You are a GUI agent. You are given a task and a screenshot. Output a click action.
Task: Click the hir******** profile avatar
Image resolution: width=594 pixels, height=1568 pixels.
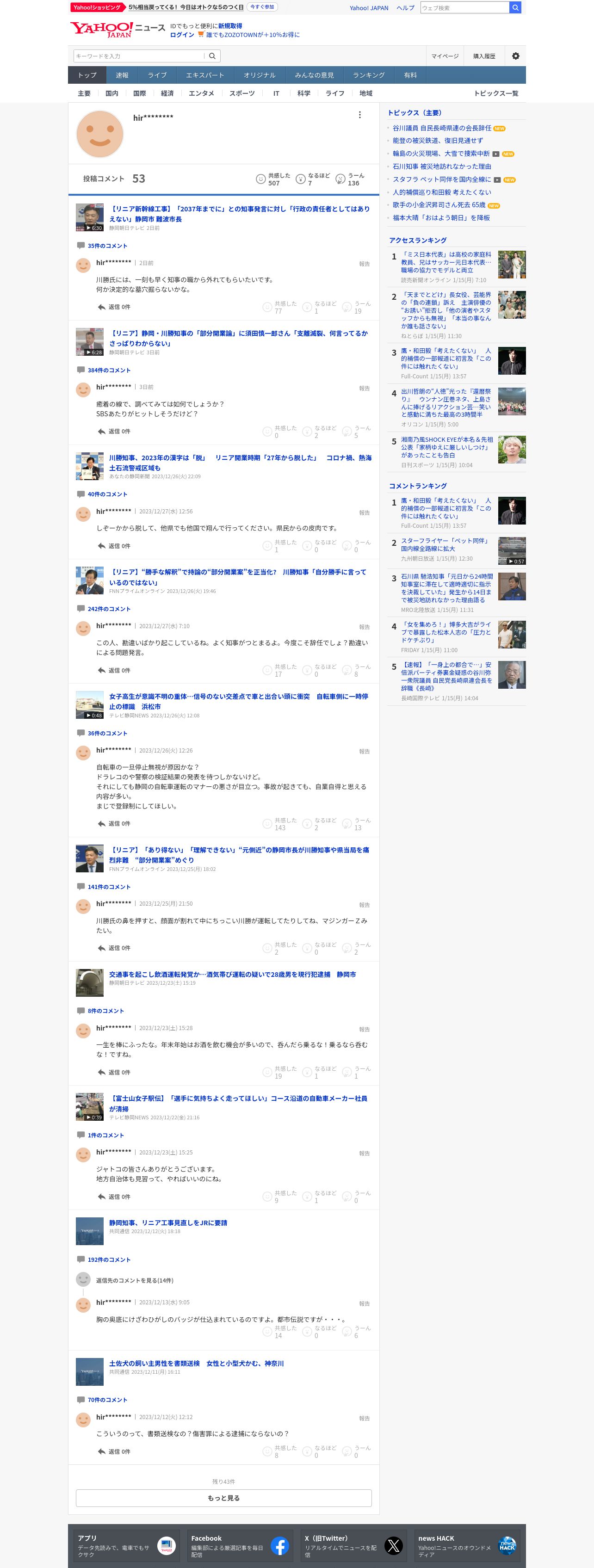click(100, 134)
